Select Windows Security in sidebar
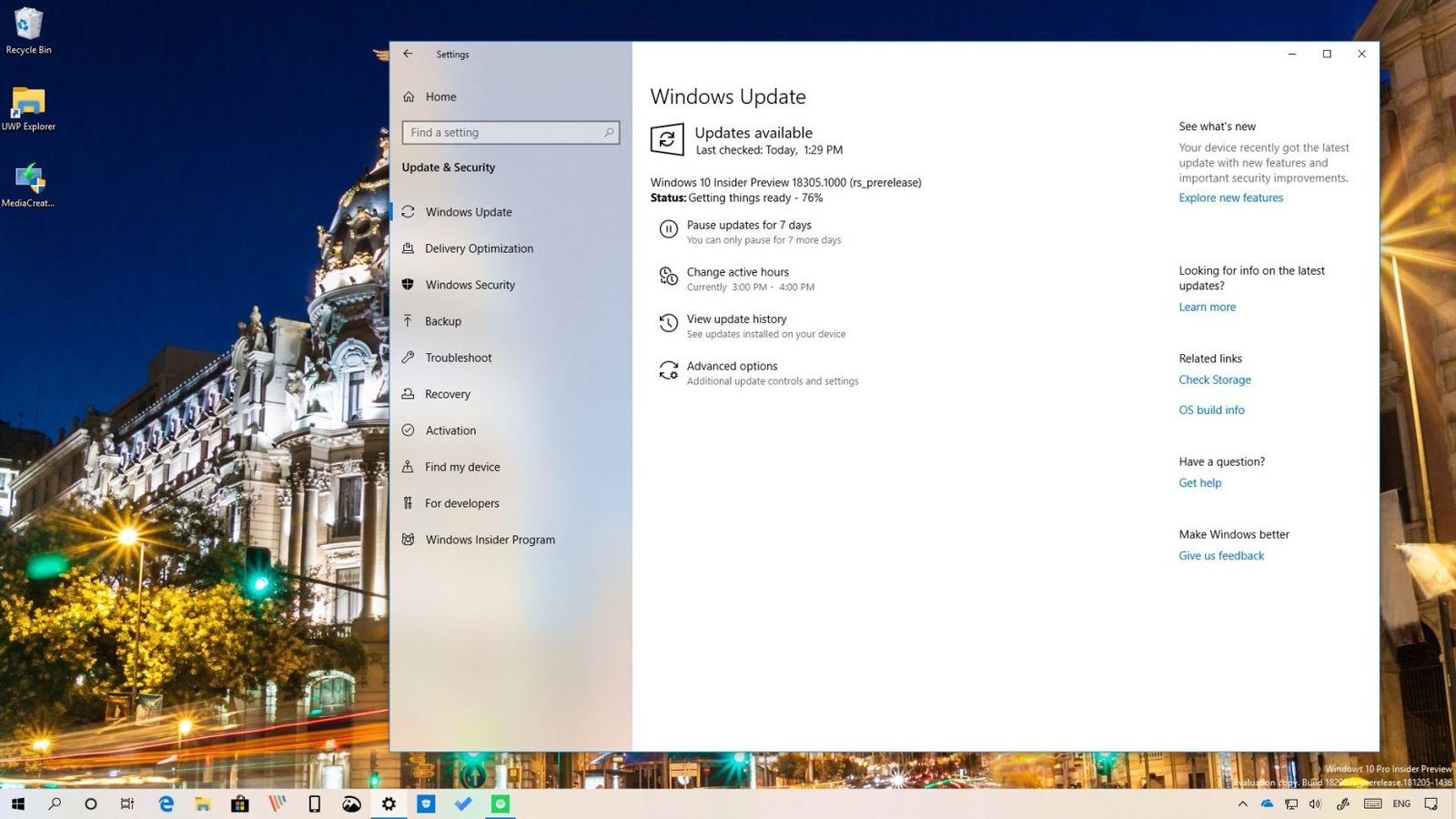Screen dimensions: 1456x819 click(470, 285)
